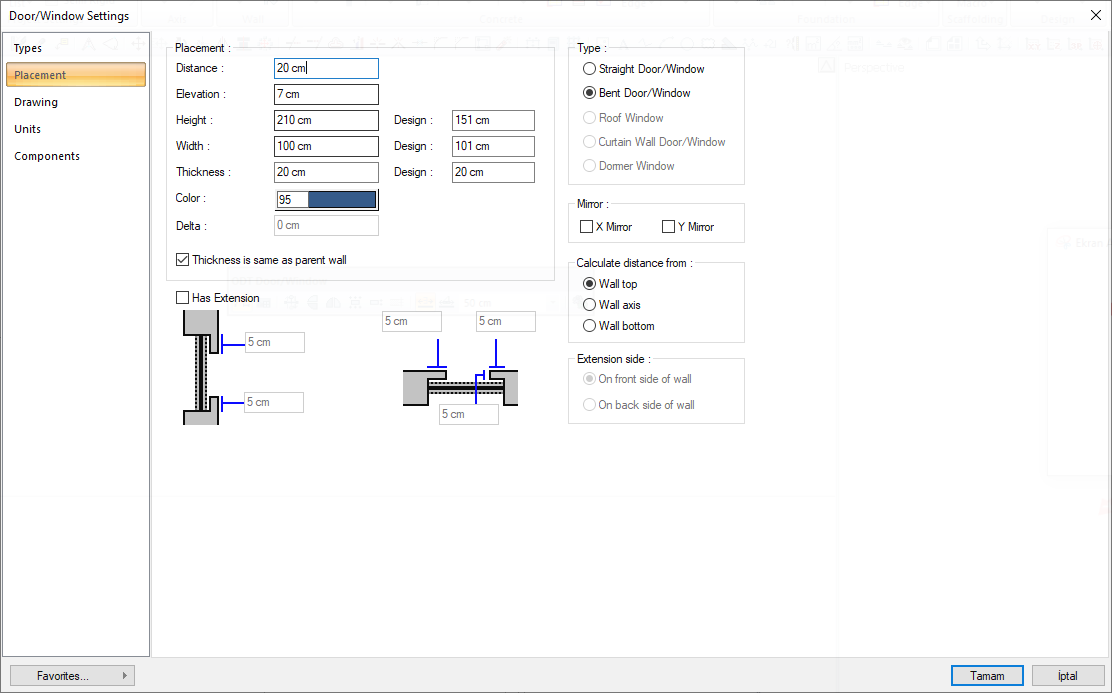
Task: Click the Distance input field
Action: pyautogui.click(x=326, y=68)
